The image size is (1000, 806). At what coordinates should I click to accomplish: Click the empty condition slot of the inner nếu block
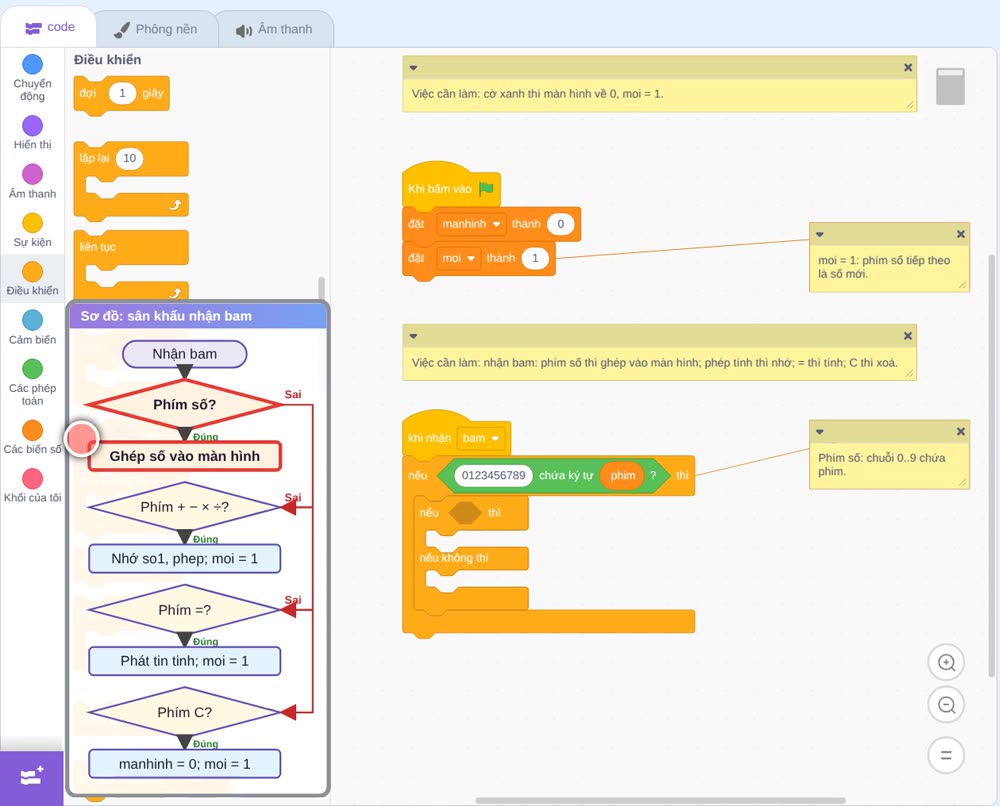coord(465,513)
